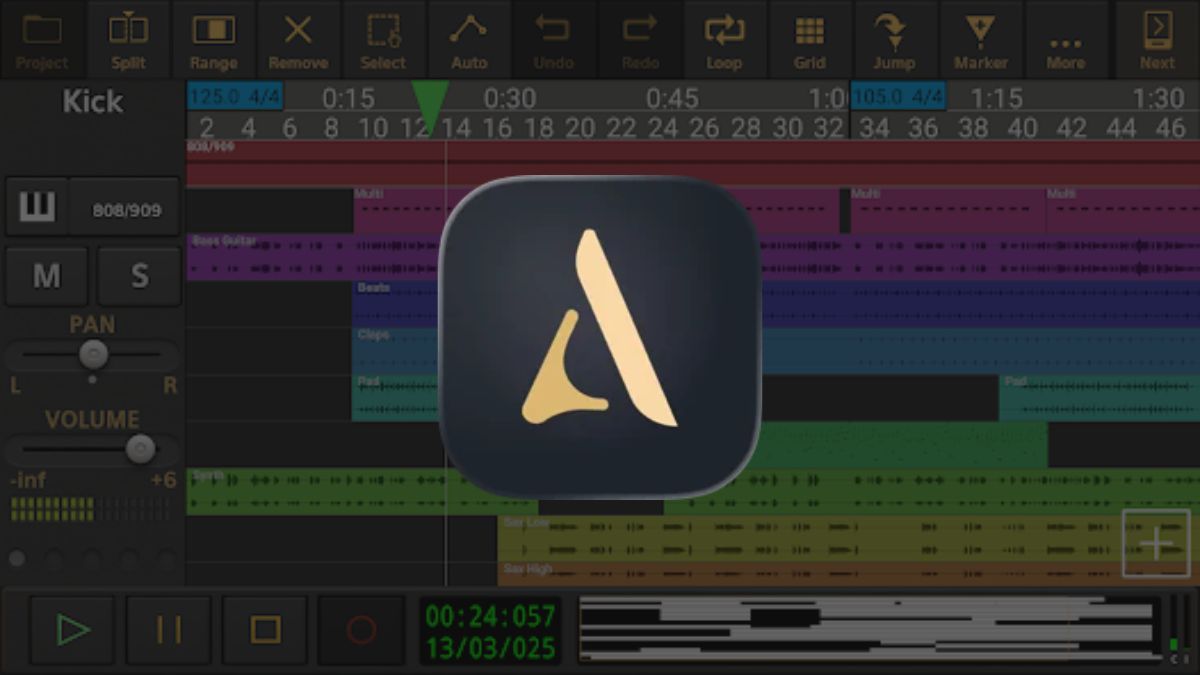Open the More options menu
1200x675 pixels.
[x=1066, y=40]
